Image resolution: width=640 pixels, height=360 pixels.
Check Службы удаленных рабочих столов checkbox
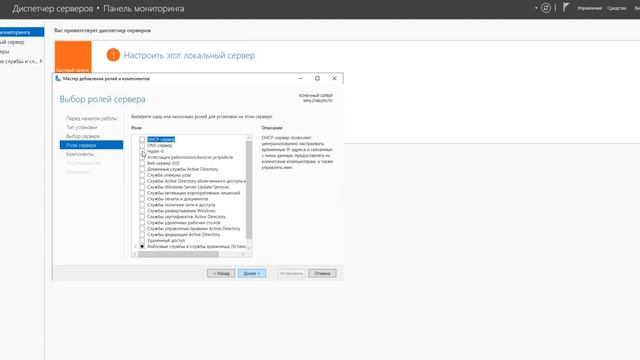pos(142,223)
